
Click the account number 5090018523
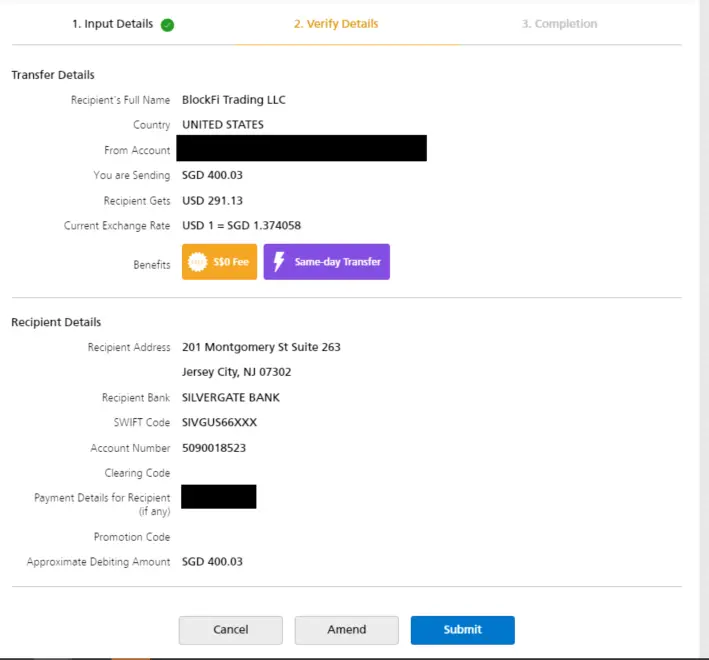214,448
